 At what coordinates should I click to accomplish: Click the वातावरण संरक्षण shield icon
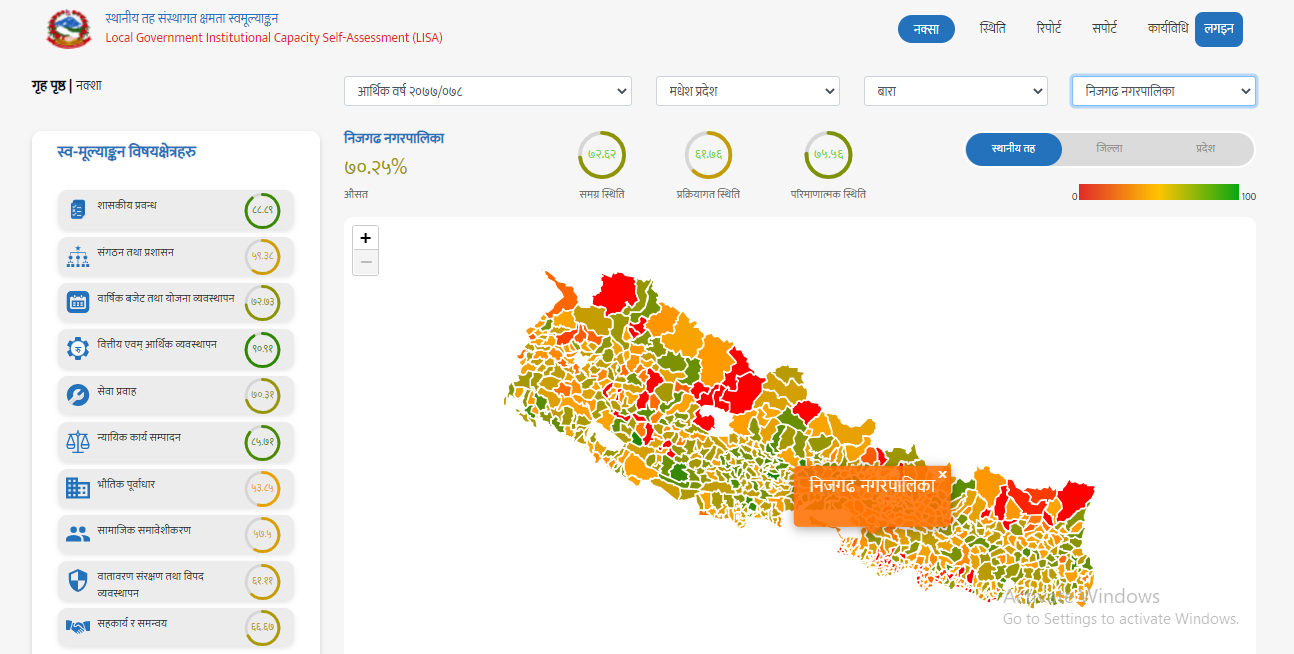(x=78, y=581)
